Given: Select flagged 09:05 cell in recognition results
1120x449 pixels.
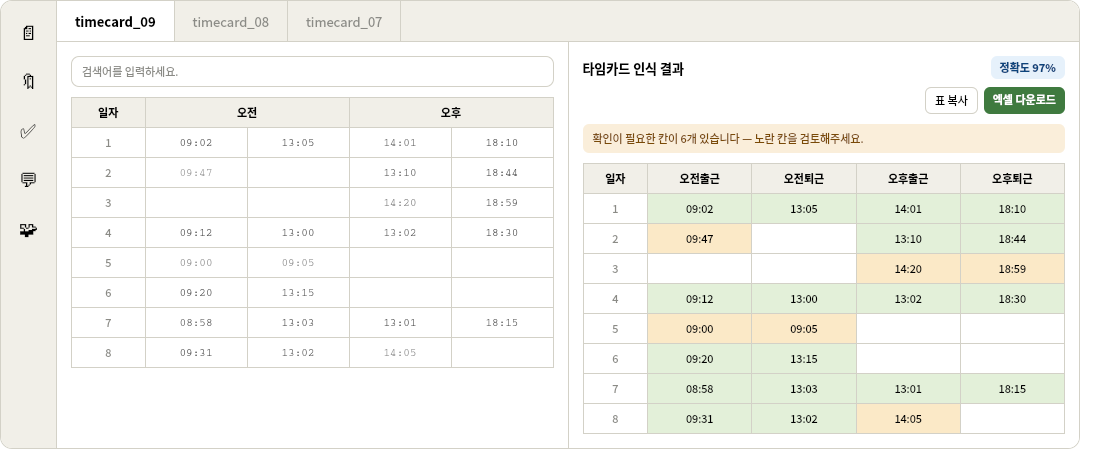Looking at the screenshot, I should (804, 329).
